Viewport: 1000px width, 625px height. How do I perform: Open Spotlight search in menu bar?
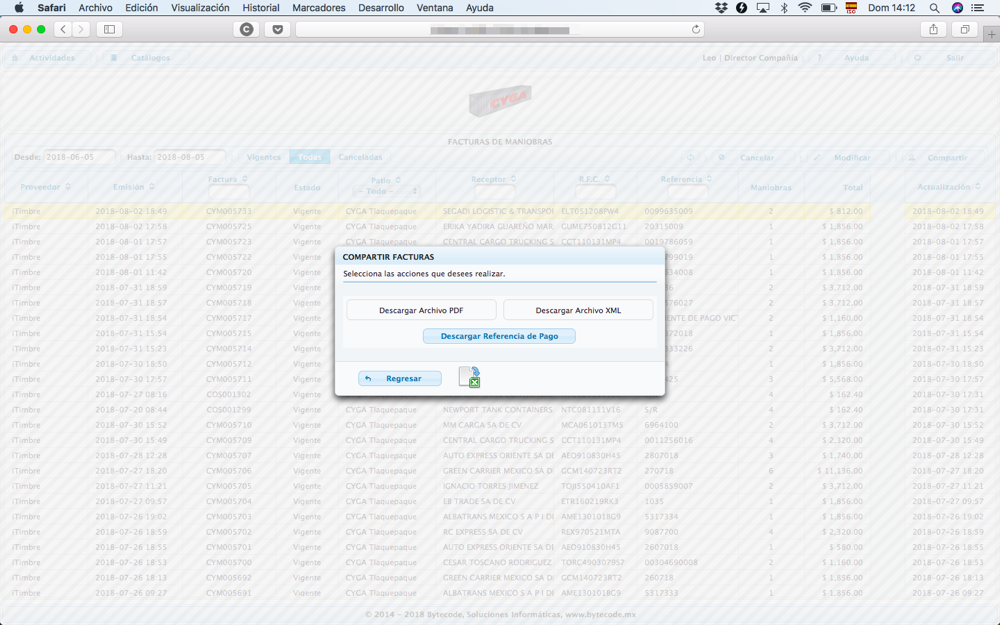click(x=934, y=8)
